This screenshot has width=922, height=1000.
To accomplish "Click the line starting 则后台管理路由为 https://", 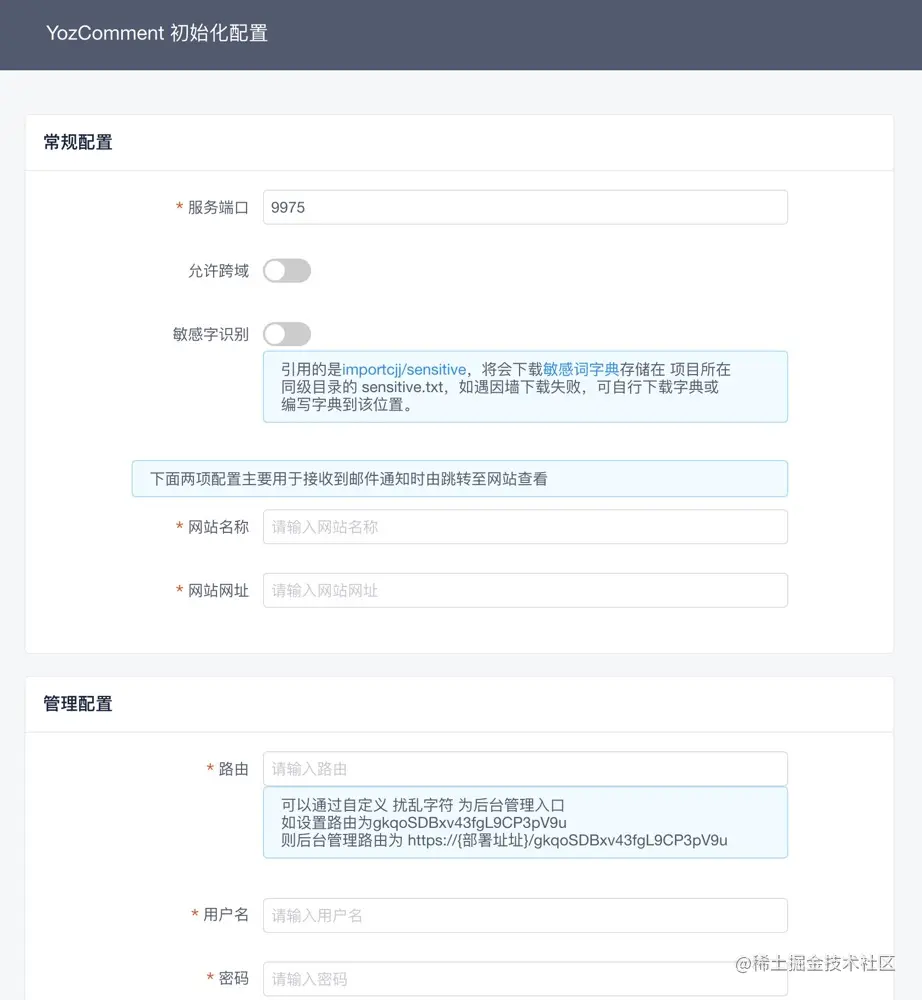I will click(504, 841).
